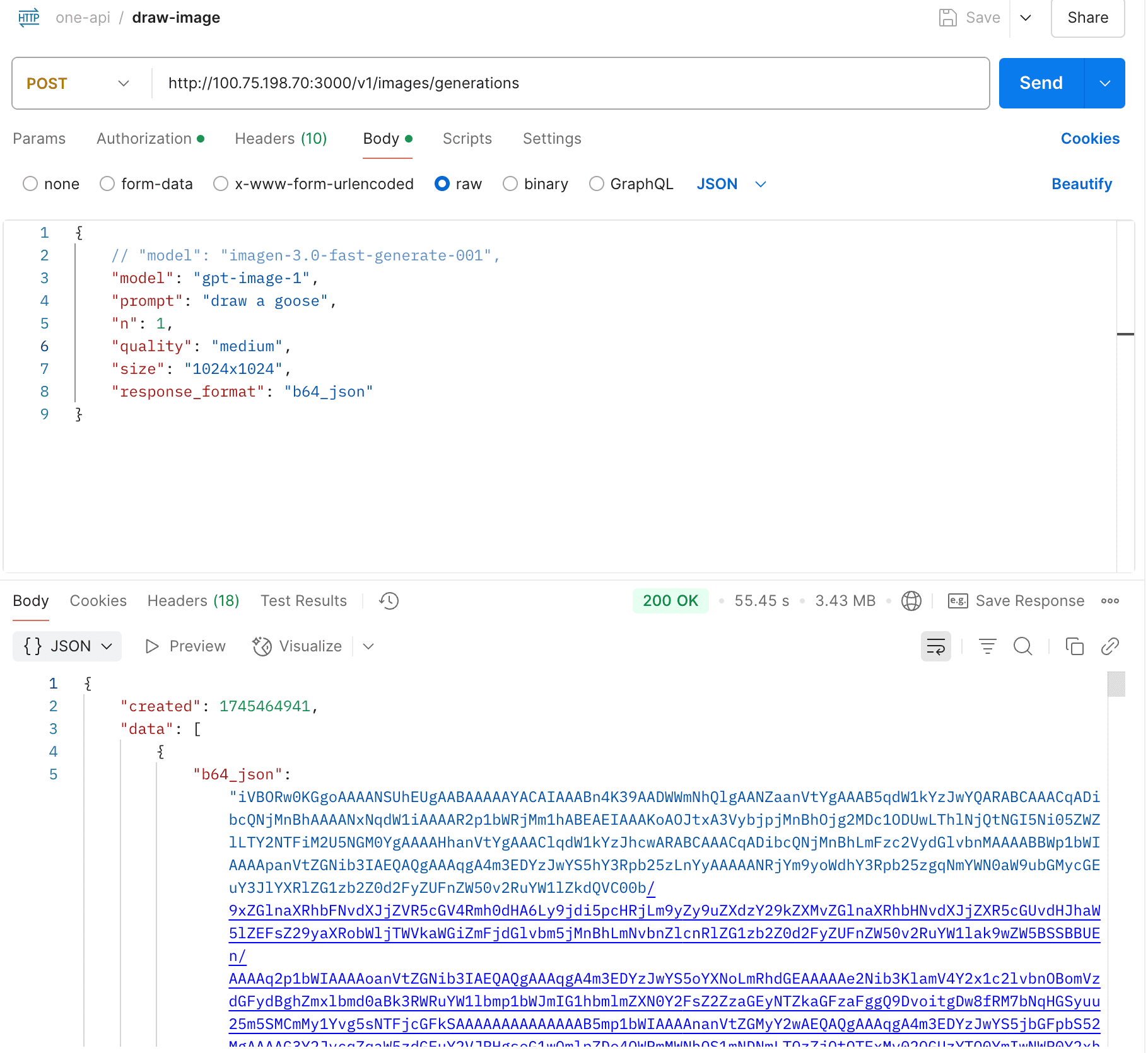Choose the binary body option
The image size is (1148, 1053).
coord(510,184)
